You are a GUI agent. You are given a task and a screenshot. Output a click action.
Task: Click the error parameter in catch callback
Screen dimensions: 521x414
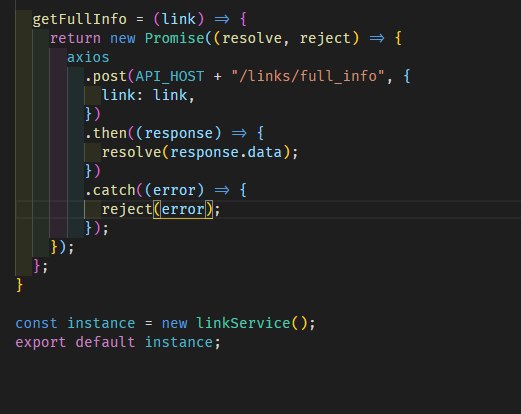coord(174,190)
